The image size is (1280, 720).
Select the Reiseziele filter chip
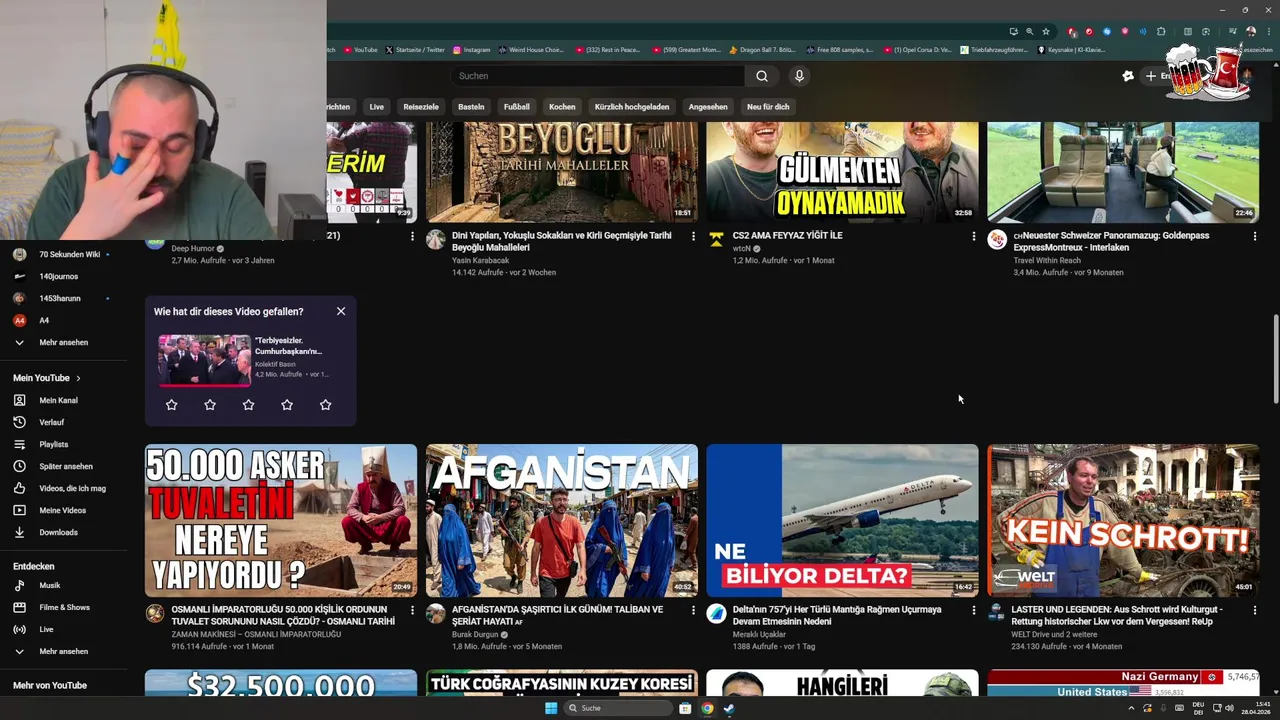[x=421, y=107]
